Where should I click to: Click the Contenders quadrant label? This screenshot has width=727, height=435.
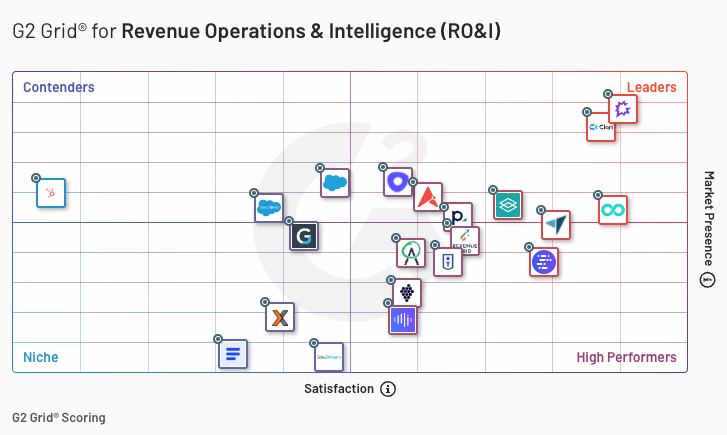pos(59,87)
